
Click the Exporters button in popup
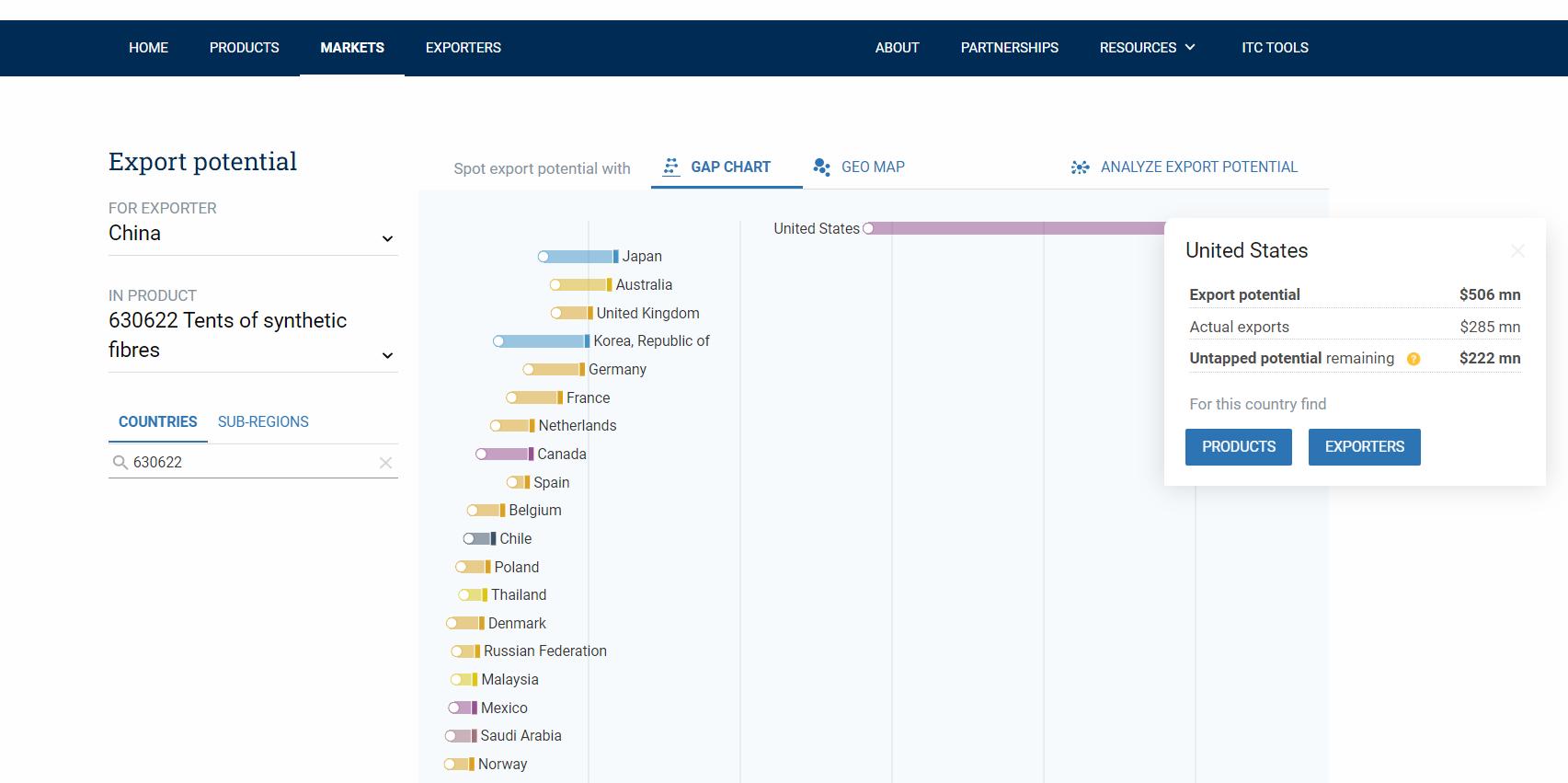click(x=1364, y=446)
